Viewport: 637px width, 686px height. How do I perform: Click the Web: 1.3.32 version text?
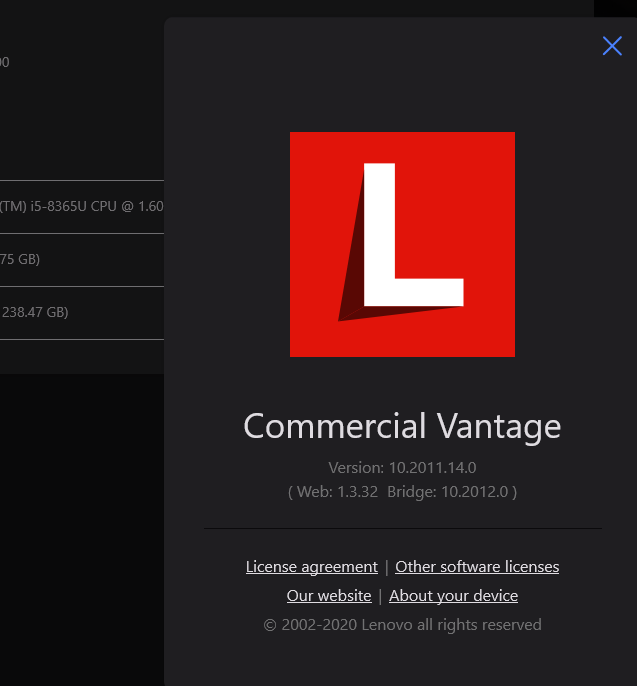coord(337,492)
